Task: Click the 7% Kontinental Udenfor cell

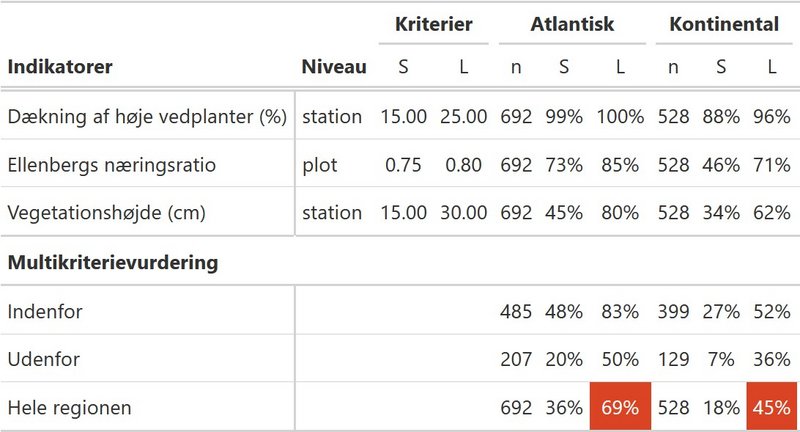Action: (x=721, y=359)
